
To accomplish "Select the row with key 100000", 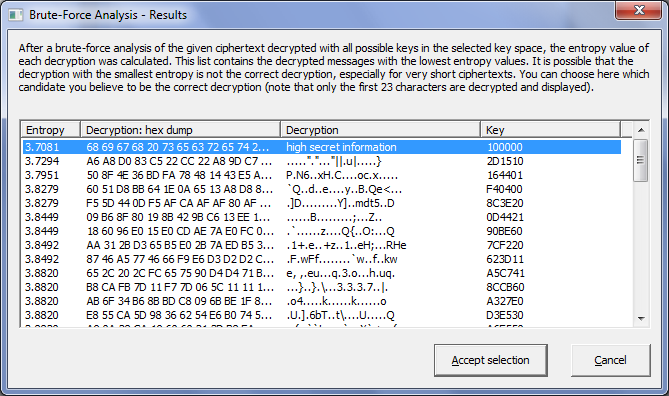I will 322,147.
